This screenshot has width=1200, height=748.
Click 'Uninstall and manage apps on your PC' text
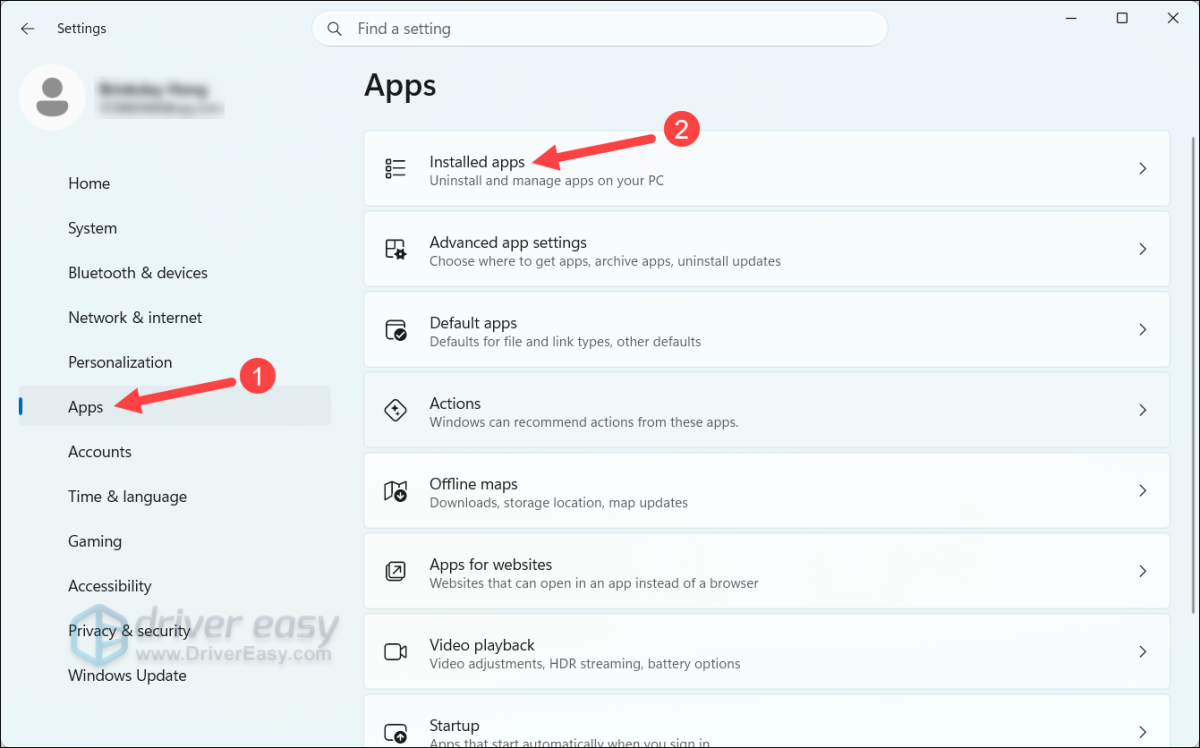pyautogui.click(x=546, y=181)
